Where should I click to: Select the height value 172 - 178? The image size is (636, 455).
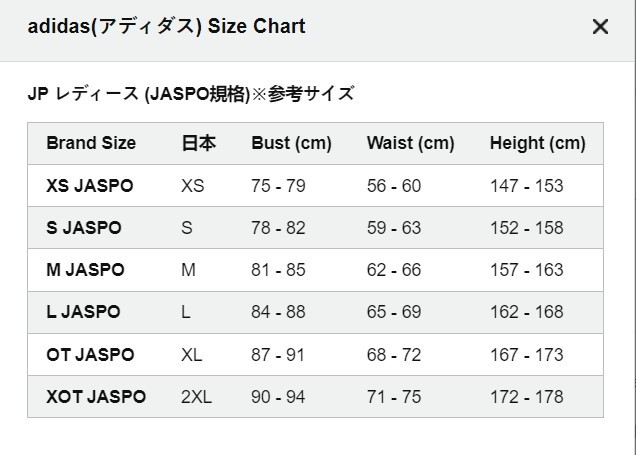526,397
